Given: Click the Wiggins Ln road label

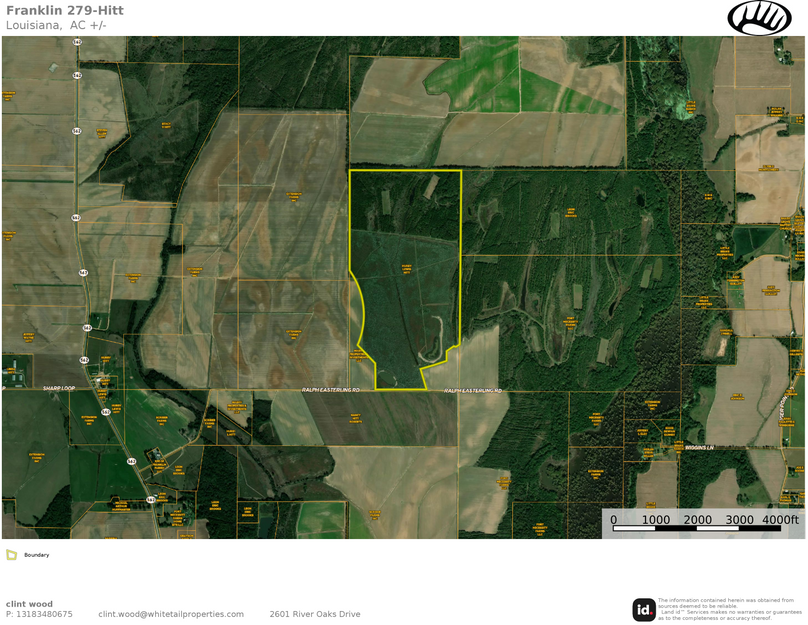Looking at the screenshot, I should coord(699,447).
